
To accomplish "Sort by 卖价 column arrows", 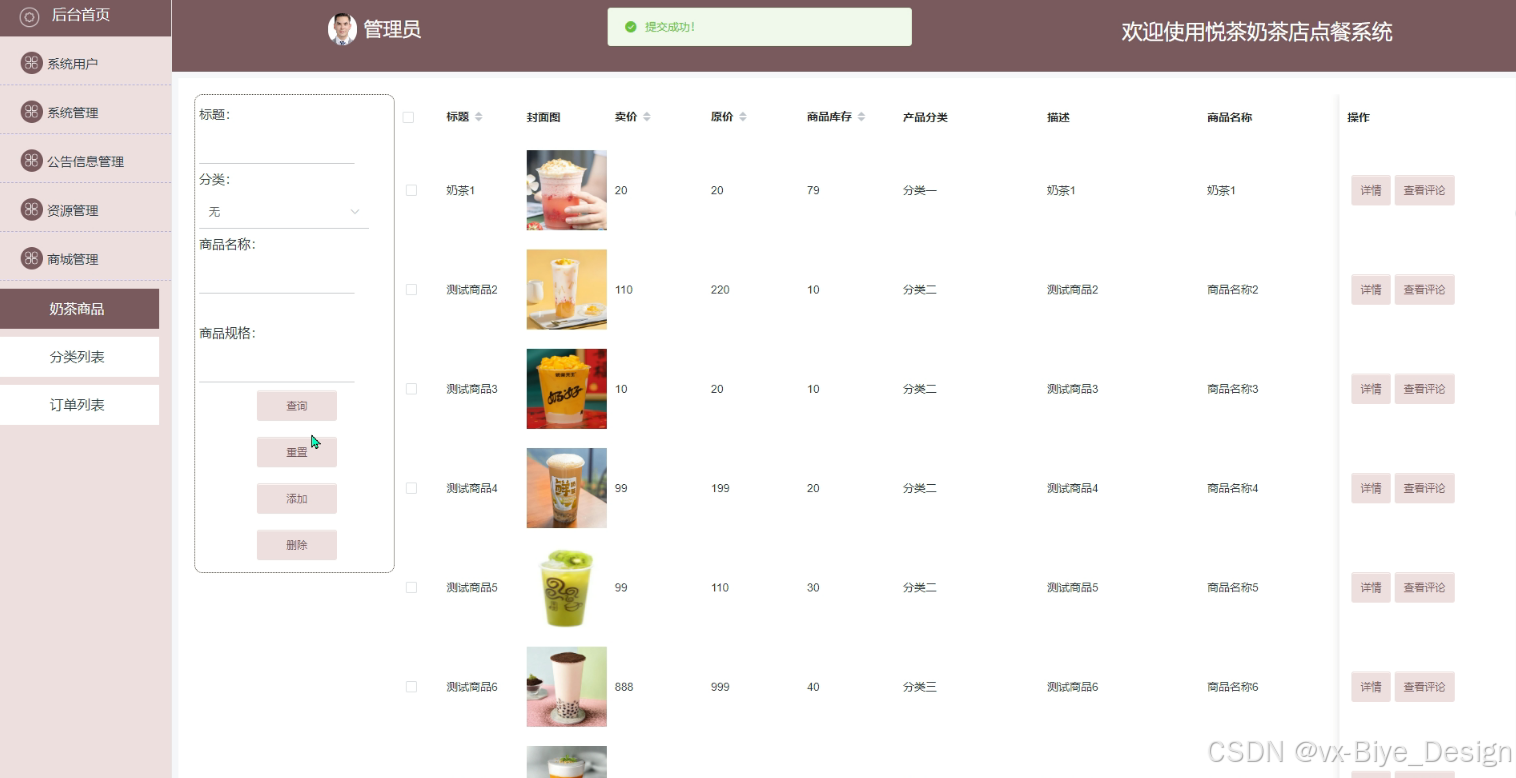I will click(x=646, y=117).
